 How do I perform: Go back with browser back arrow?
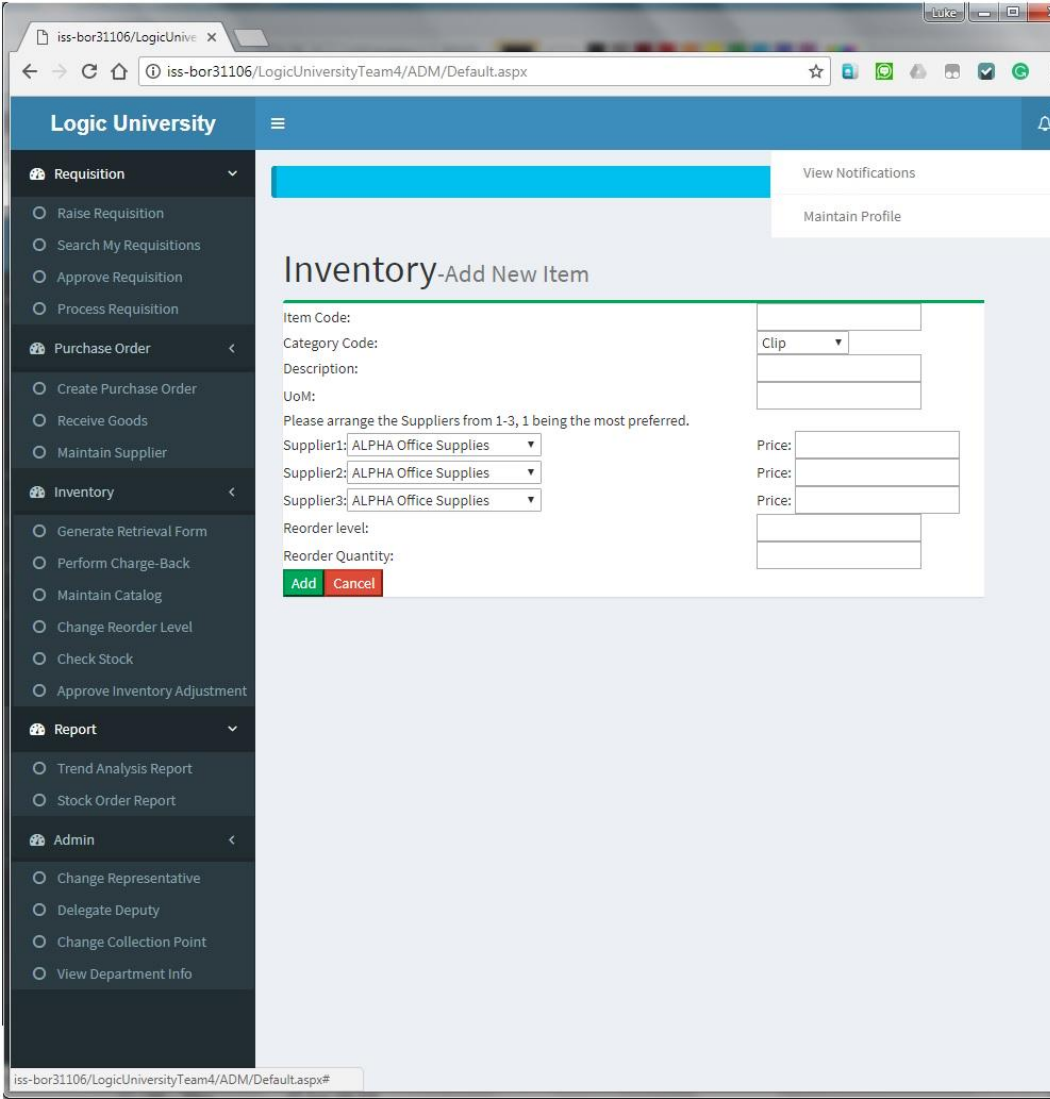coord(29,71)
